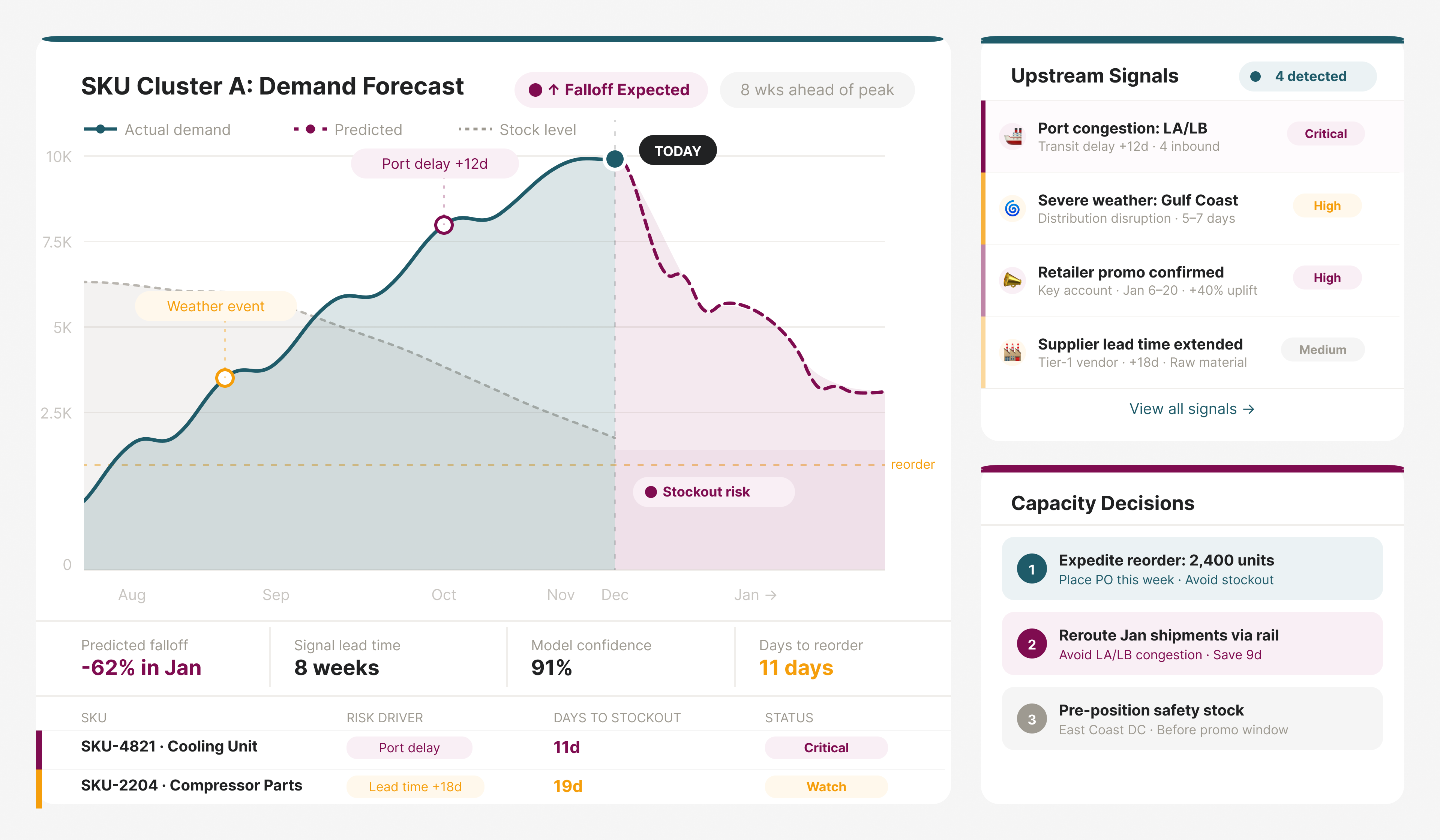
Task: Expand the 4 detected signals count badge
Action: pyautogui.click(x=1307, y=76)
